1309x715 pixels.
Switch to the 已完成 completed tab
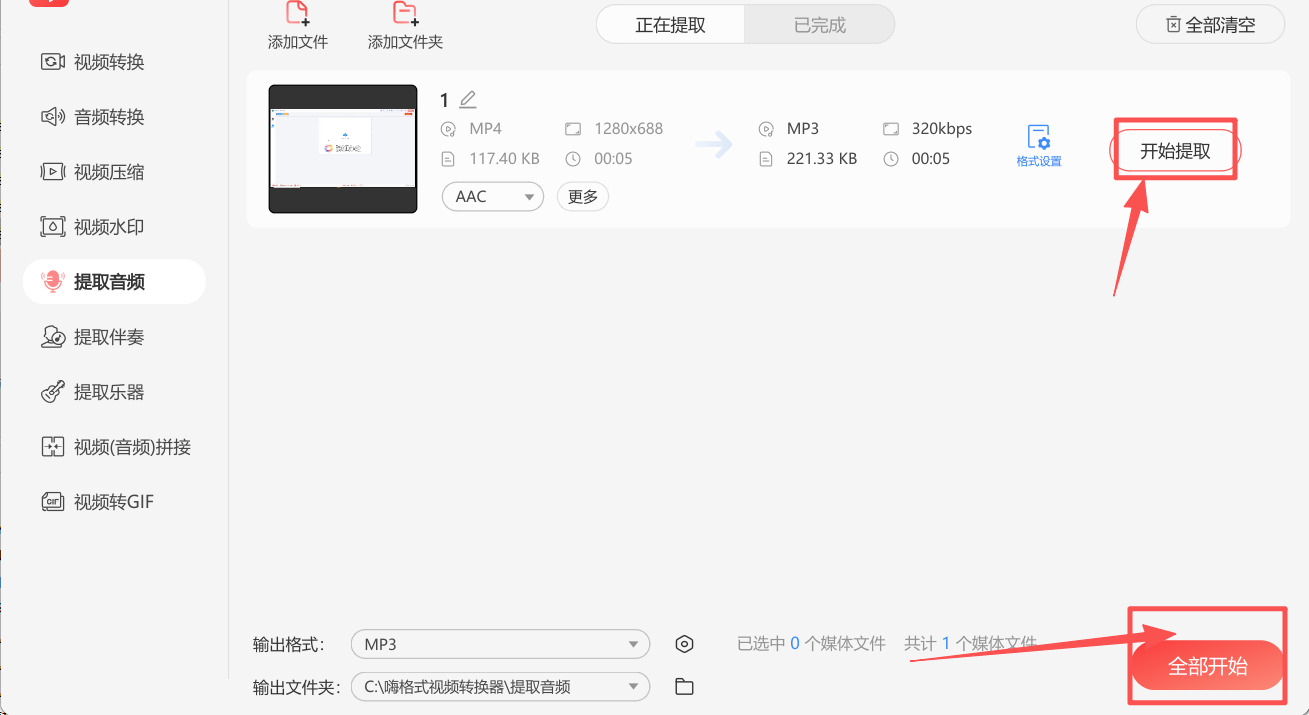[x=820, y=25]
